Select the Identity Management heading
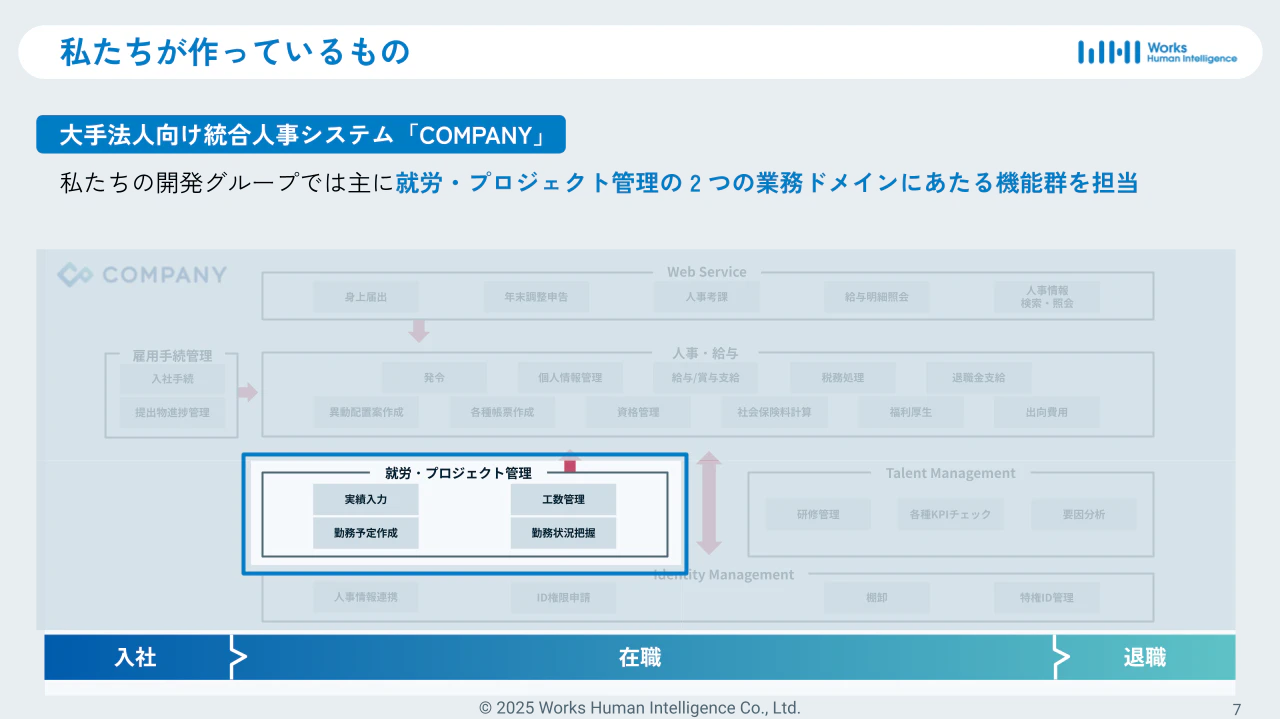Viewport: 1280px width, 719px height. pyautogui.click(x=724, y=574)
